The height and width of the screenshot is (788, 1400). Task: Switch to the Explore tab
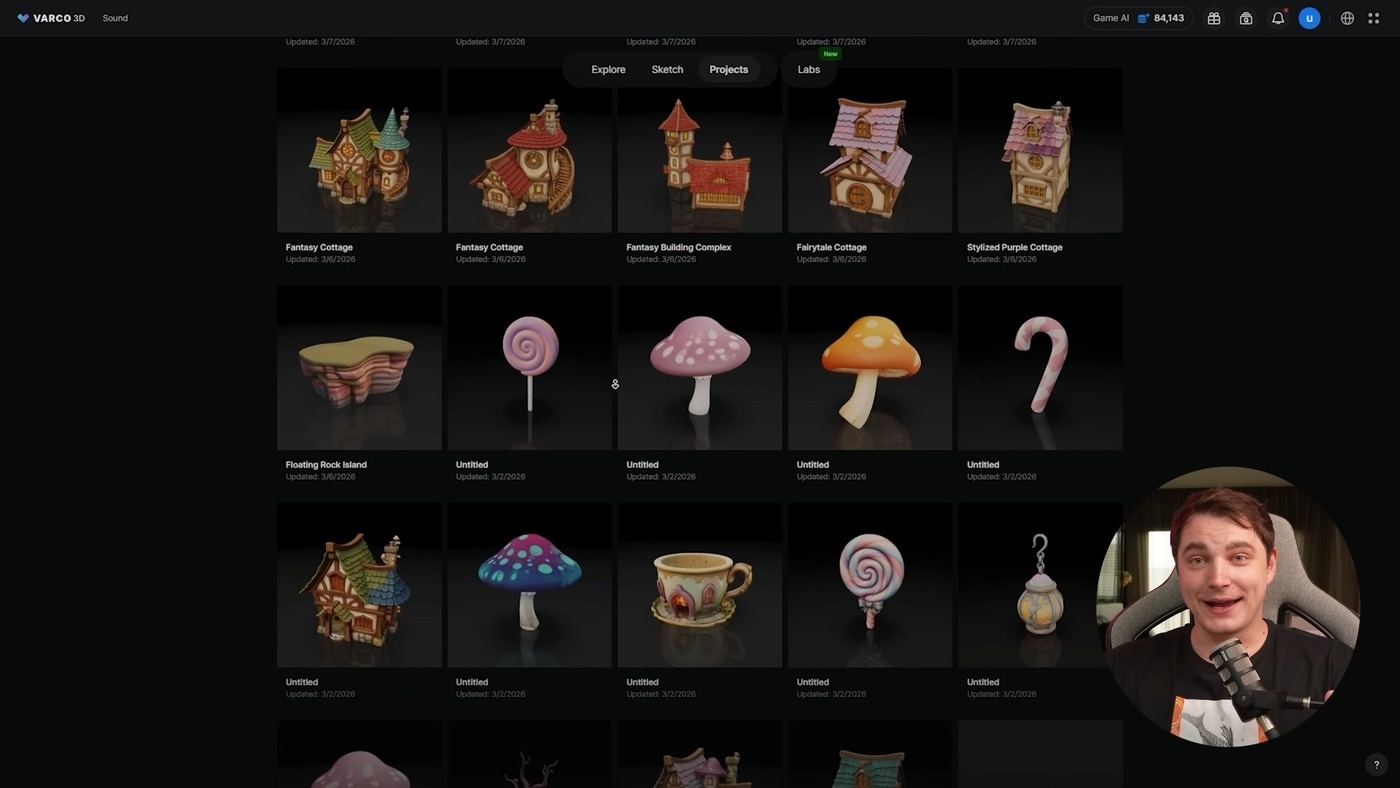tap(608, 70)
